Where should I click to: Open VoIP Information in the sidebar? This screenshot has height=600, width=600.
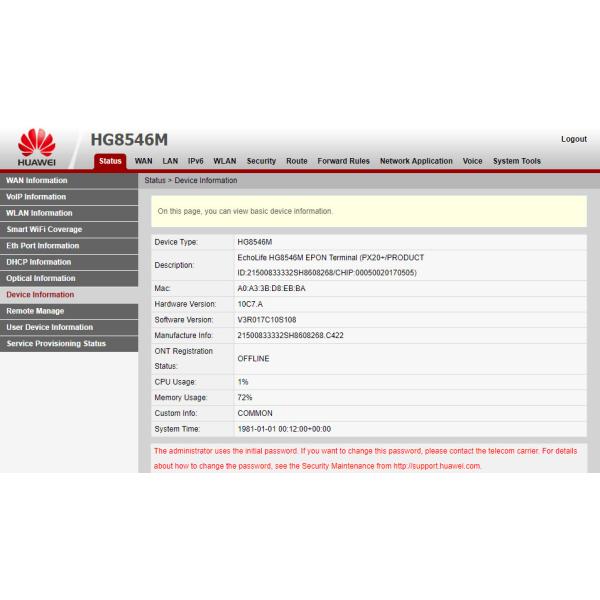[69, 197]
